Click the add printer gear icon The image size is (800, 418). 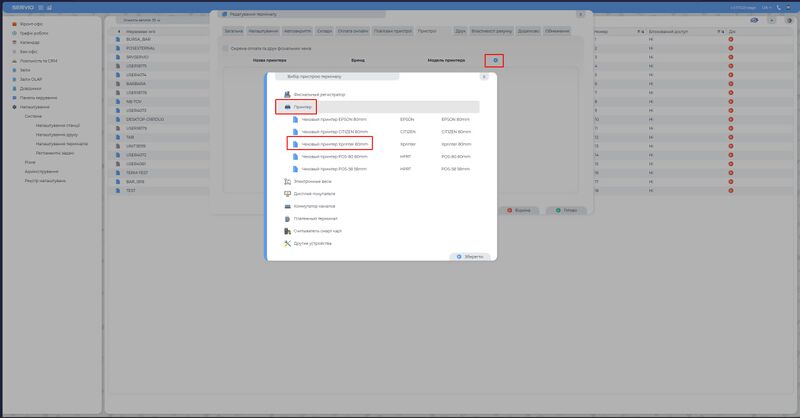(x=495, y=61)
